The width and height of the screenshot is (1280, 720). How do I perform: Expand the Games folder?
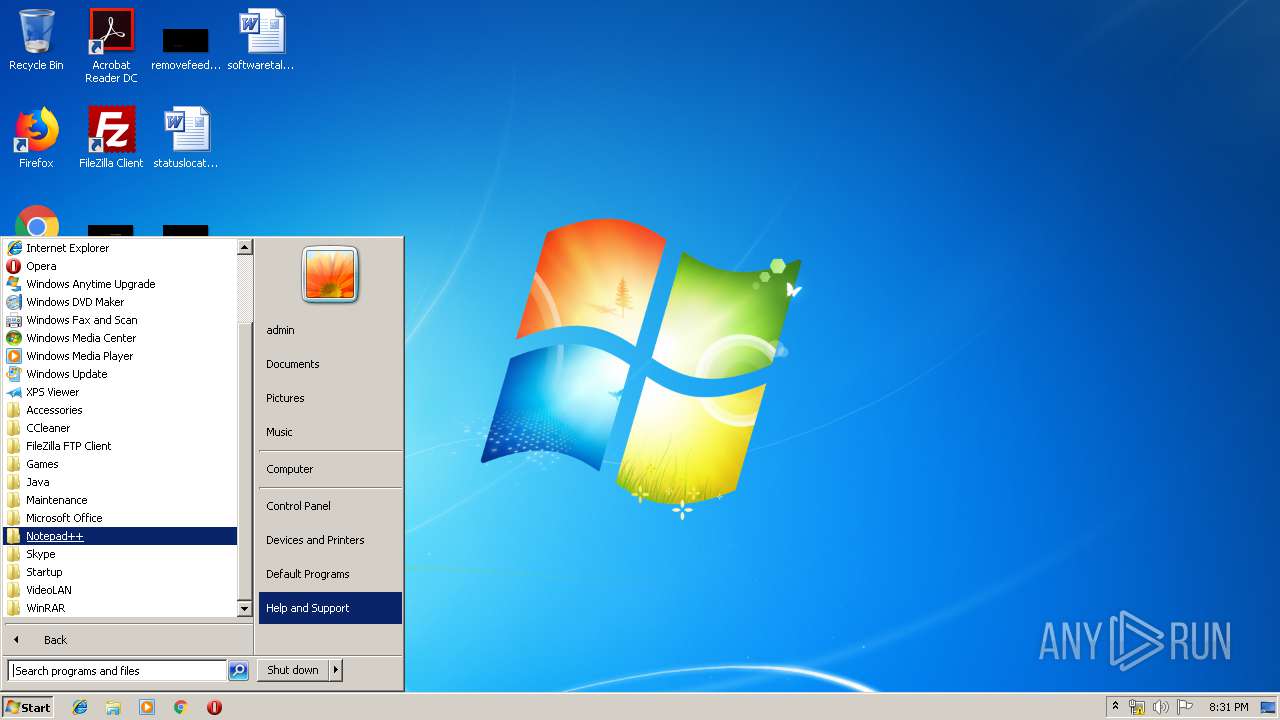(120, 464)
